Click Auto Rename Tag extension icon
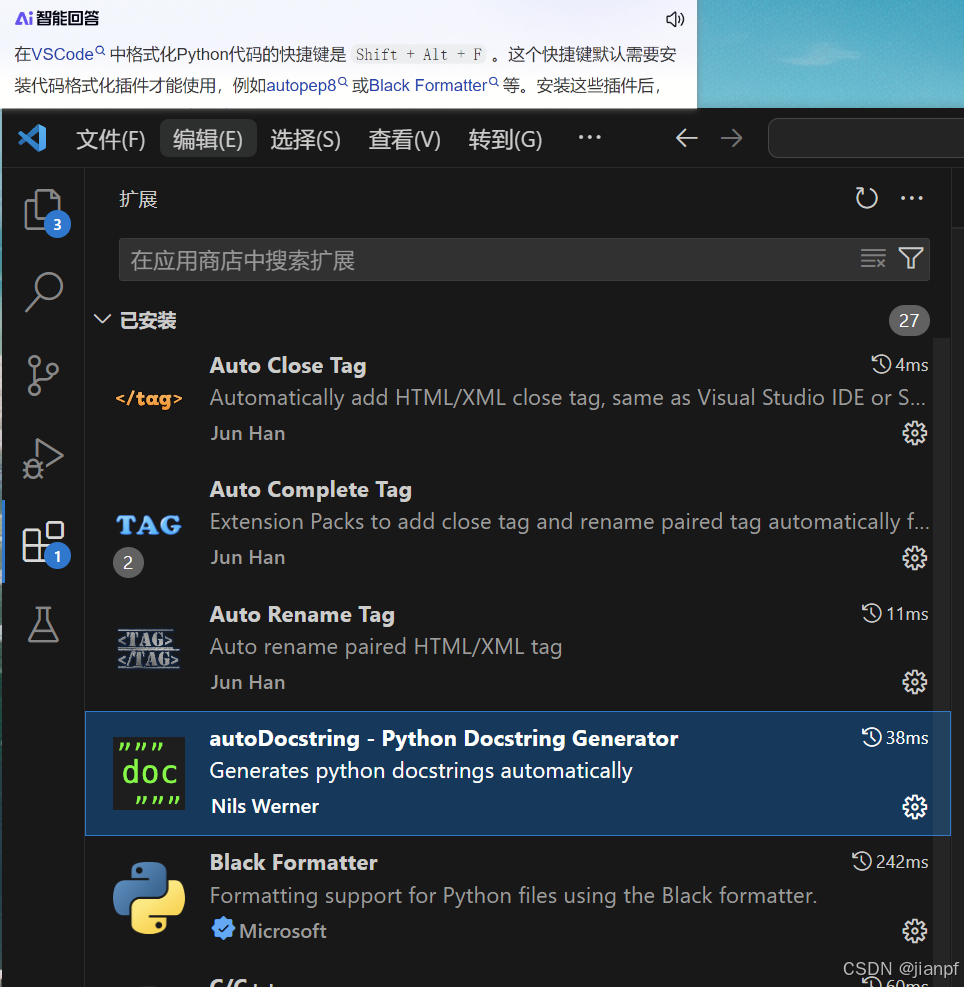Image resolution: width=964 pixels, height=987 pixels. 149,649
